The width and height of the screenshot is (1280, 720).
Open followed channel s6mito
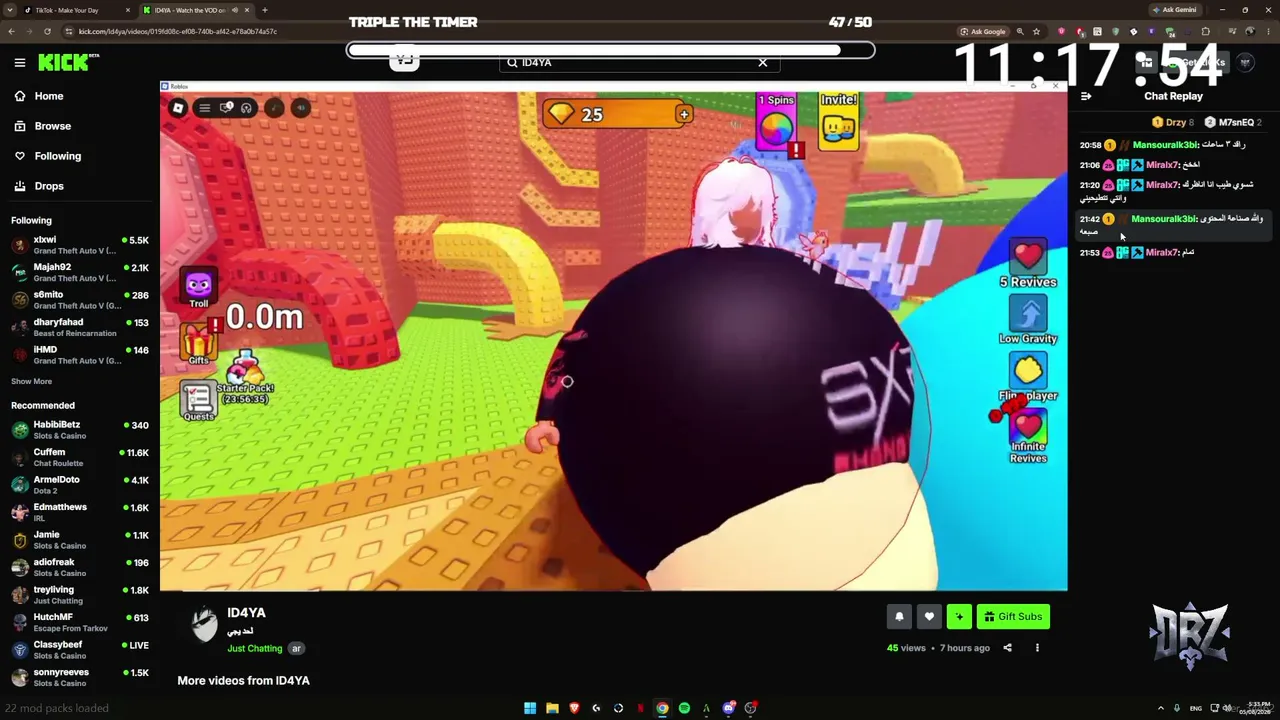80,299
